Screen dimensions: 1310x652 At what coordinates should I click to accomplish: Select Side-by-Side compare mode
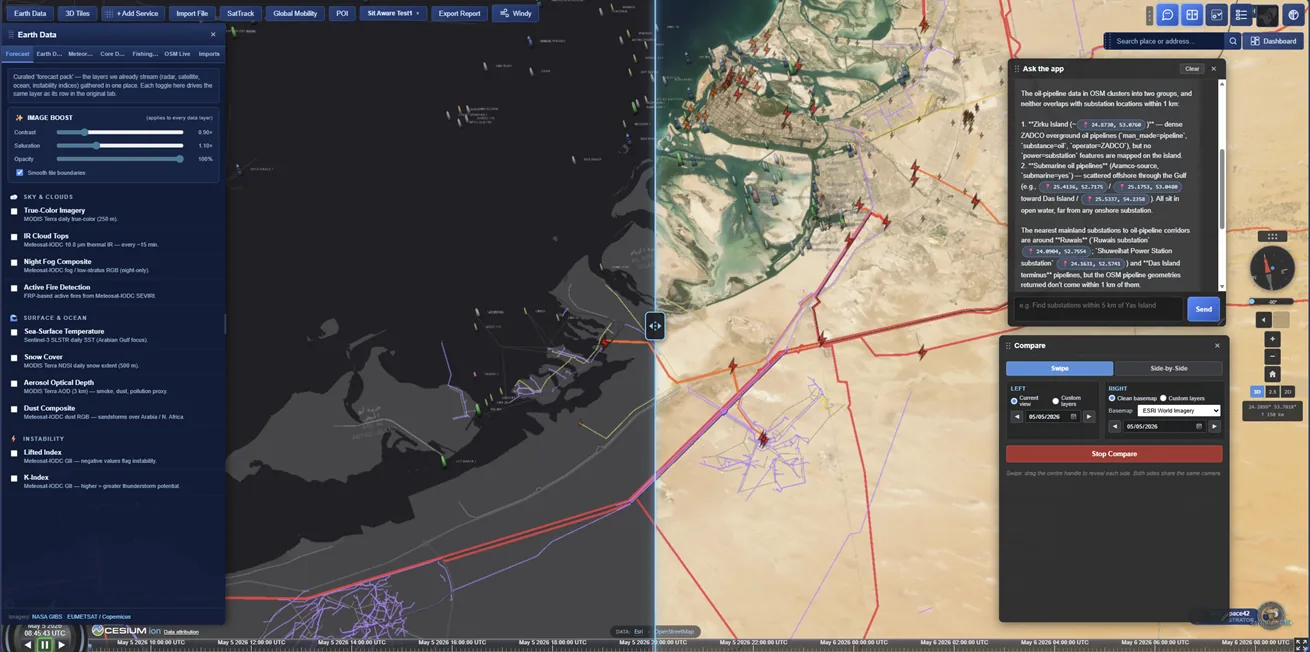[x=1169, y=368]
